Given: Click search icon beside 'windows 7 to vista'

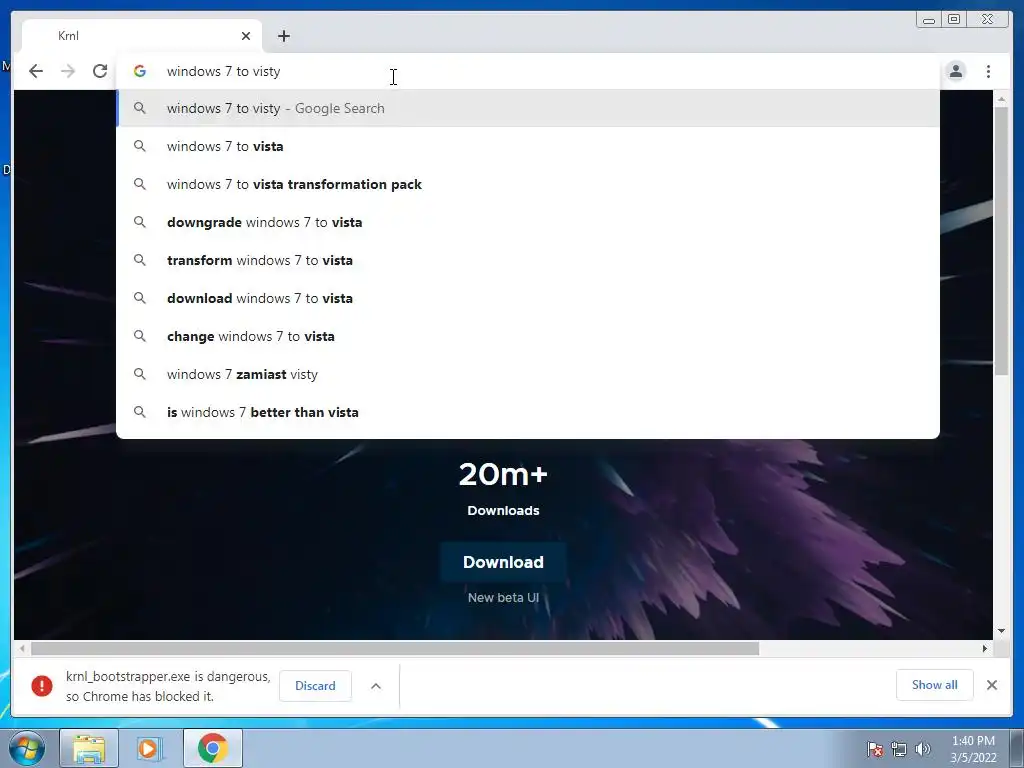Looking at the screenshot, I should point(140,146).
